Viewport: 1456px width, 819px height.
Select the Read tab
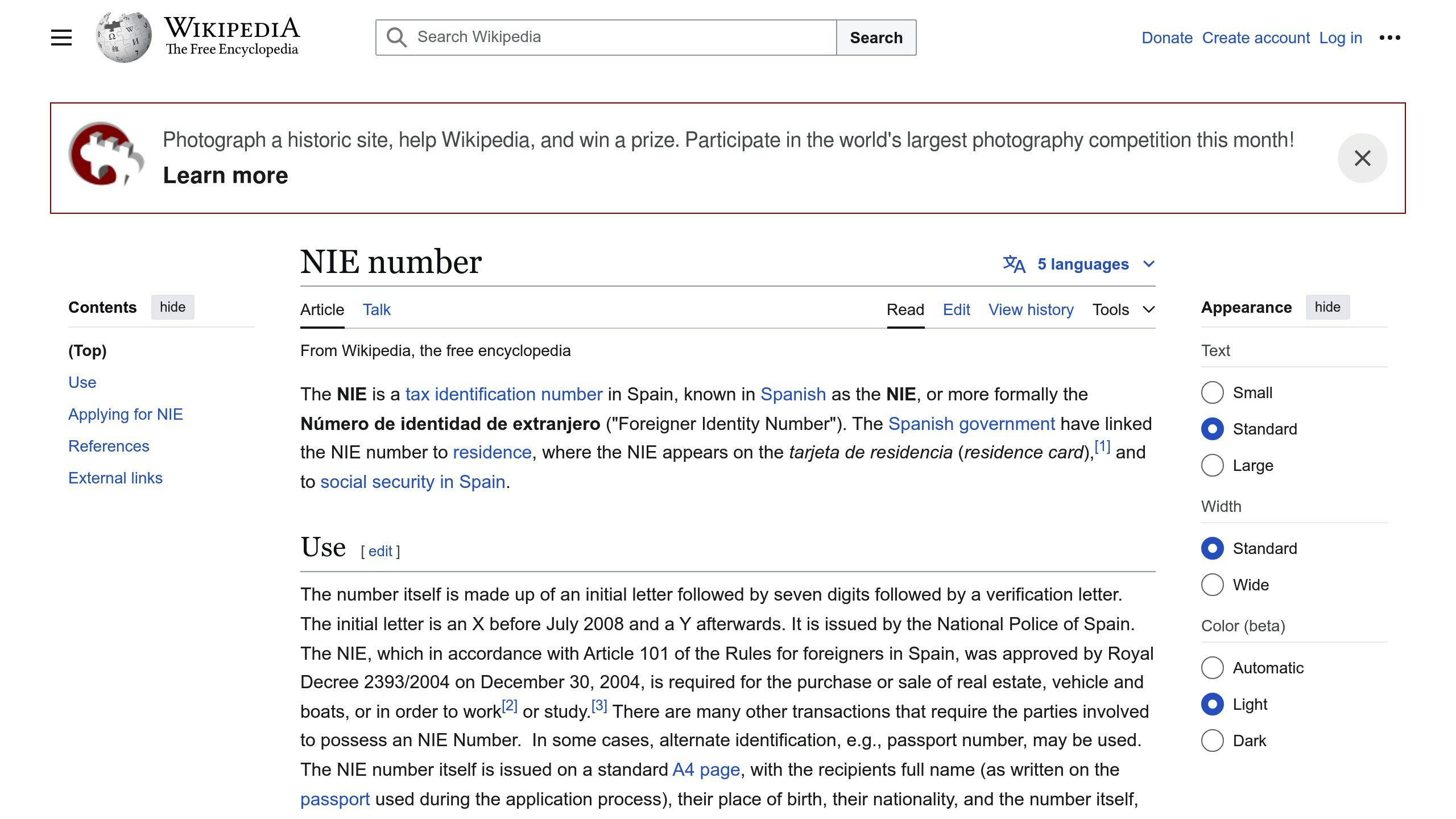pyautogui.click(x=905, y=309)
